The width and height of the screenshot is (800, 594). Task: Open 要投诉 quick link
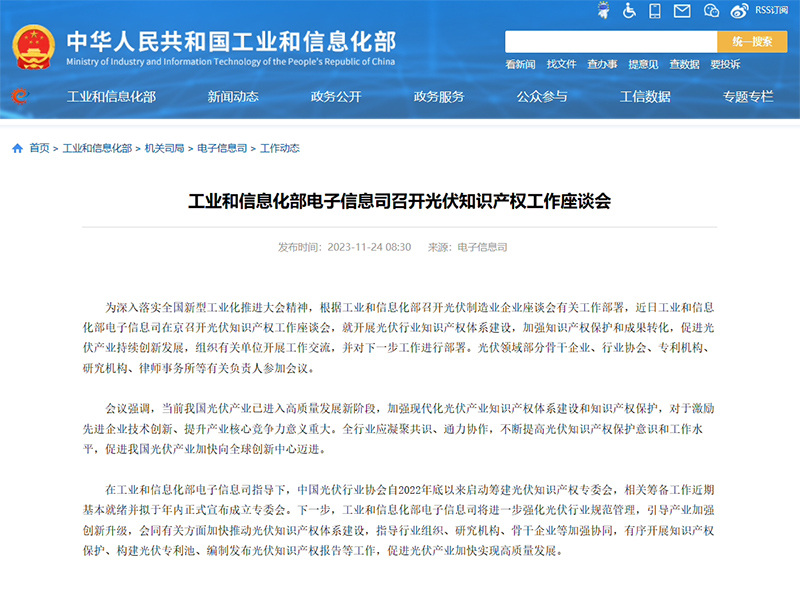pyautogui.click(x=725, y=64)
